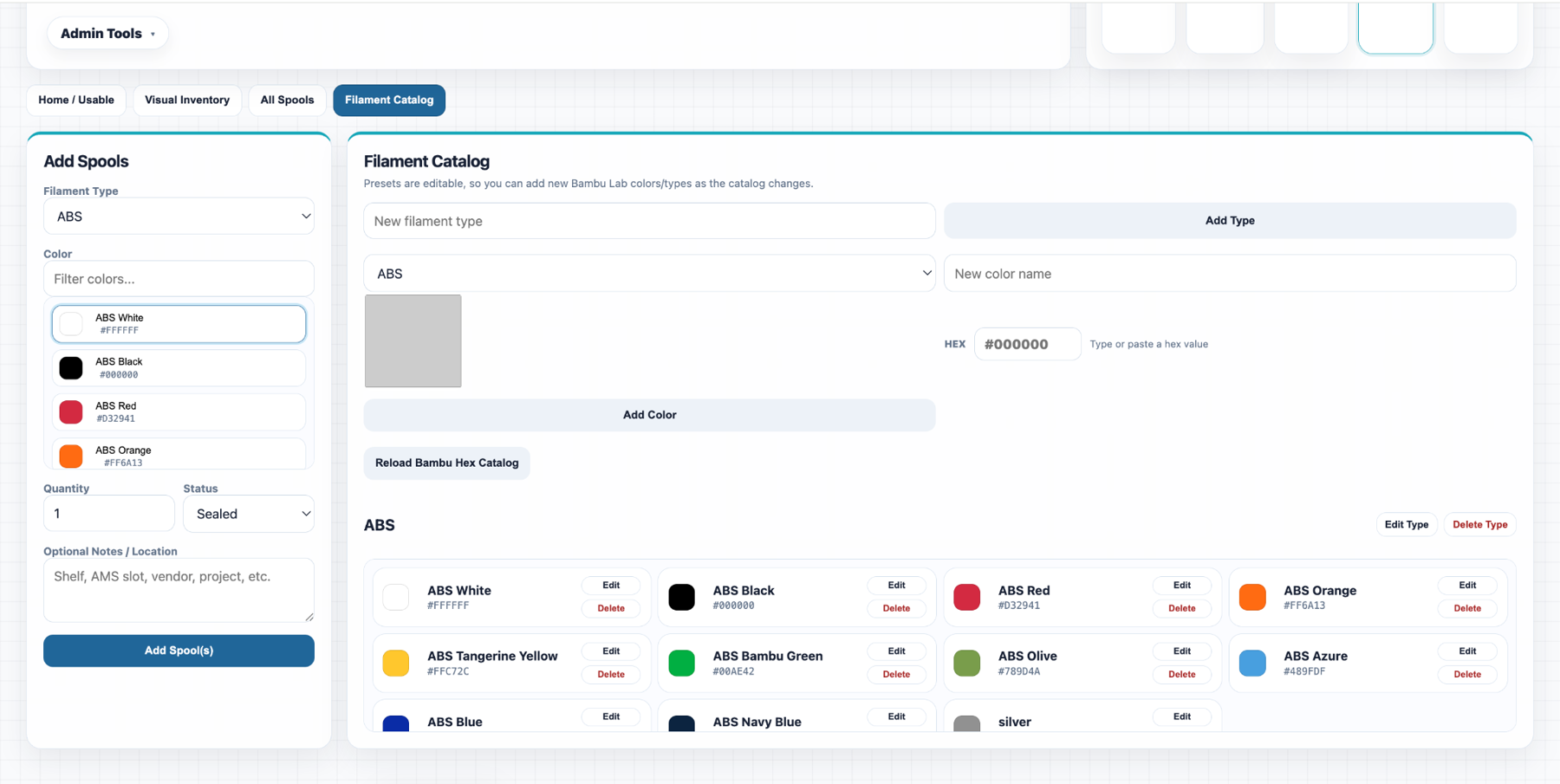Edit the ABS Red color card

click(x=1182, y=586)
